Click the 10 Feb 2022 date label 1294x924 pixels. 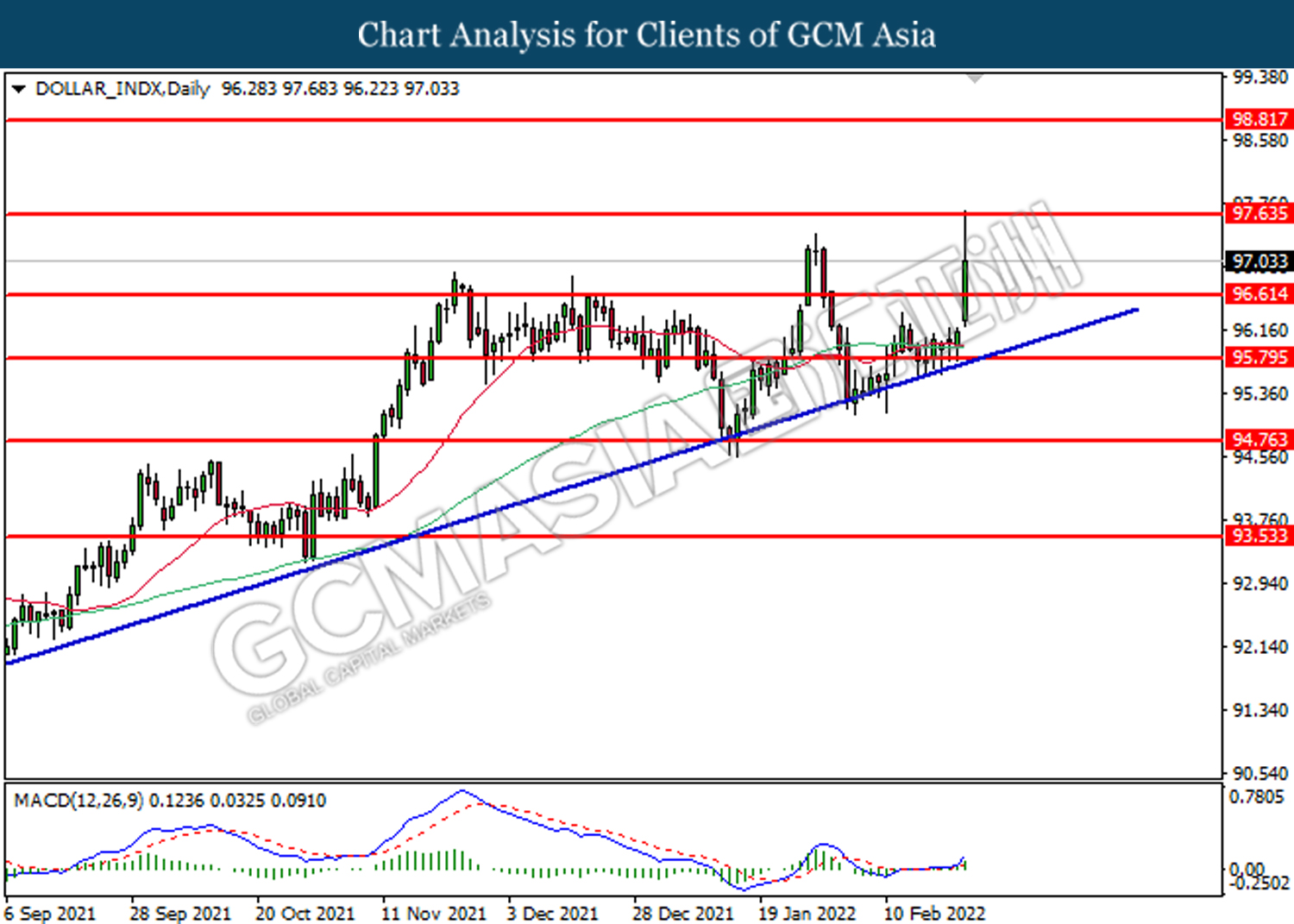click(935, 913)
